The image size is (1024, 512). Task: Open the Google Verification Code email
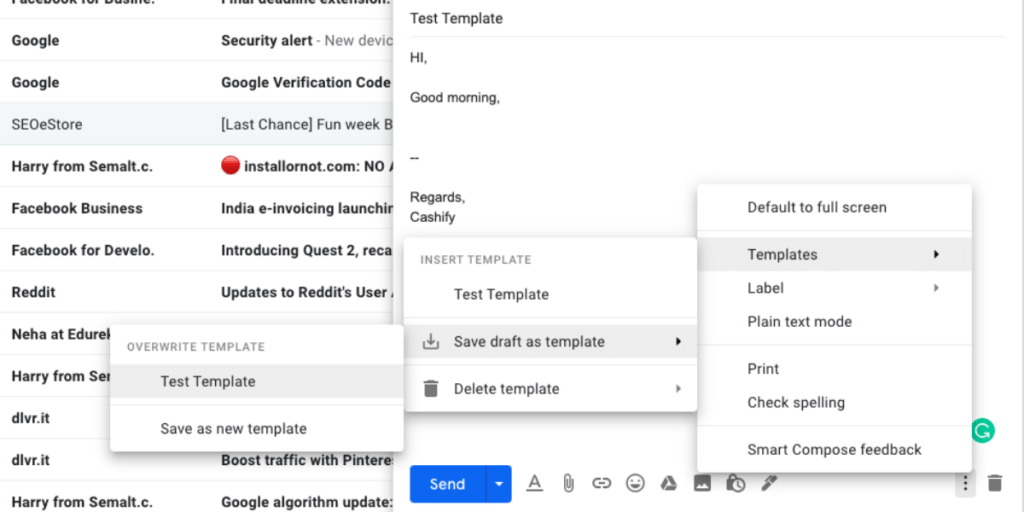click(197, 82)
